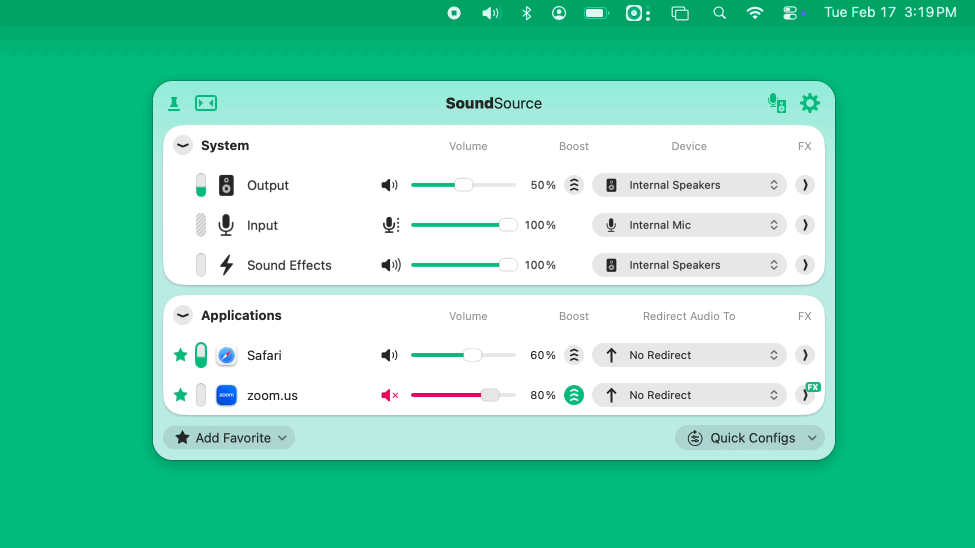Disable the active zoom.us Boost button

coord(574,395)
